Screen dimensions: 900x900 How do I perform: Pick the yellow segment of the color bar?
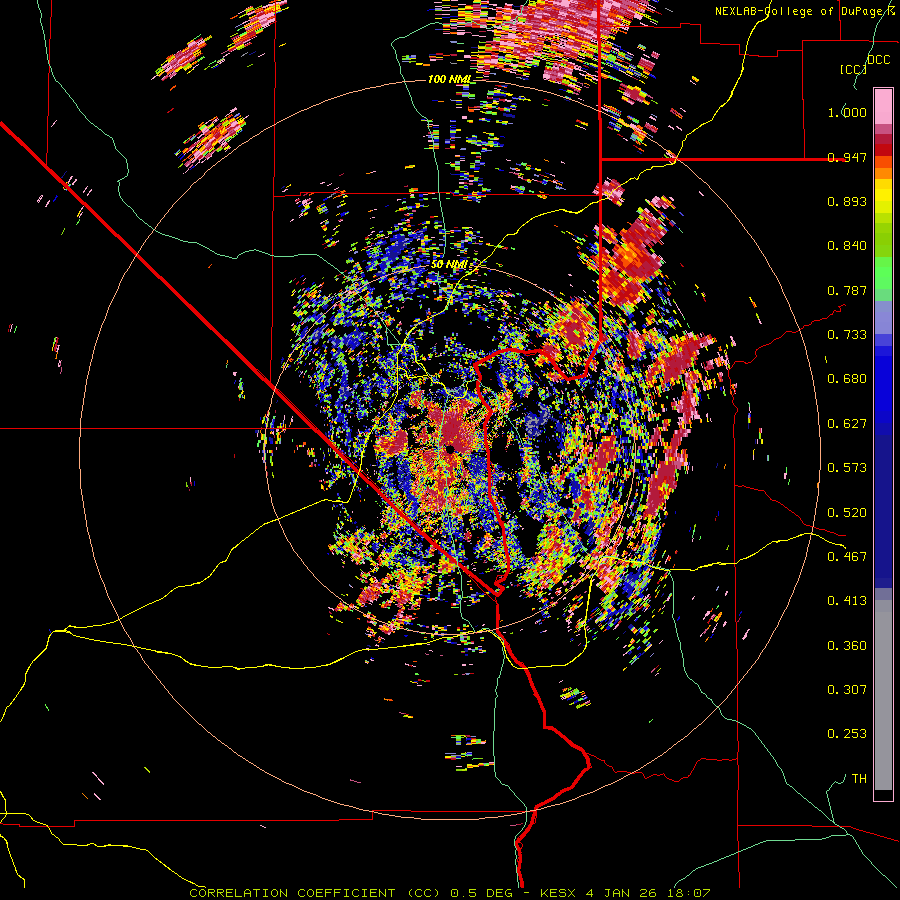[883, 197]
